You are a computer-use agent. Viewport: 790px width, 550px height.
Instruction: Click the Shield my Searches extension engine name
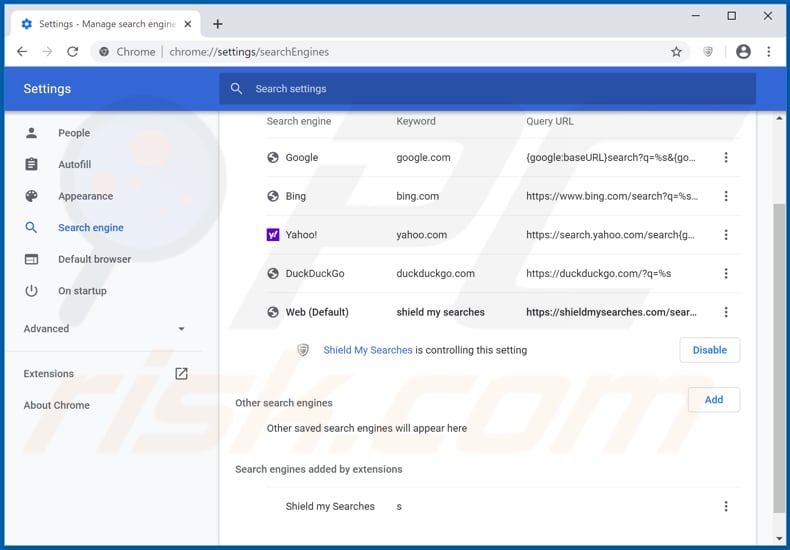(x=330, y=506)
